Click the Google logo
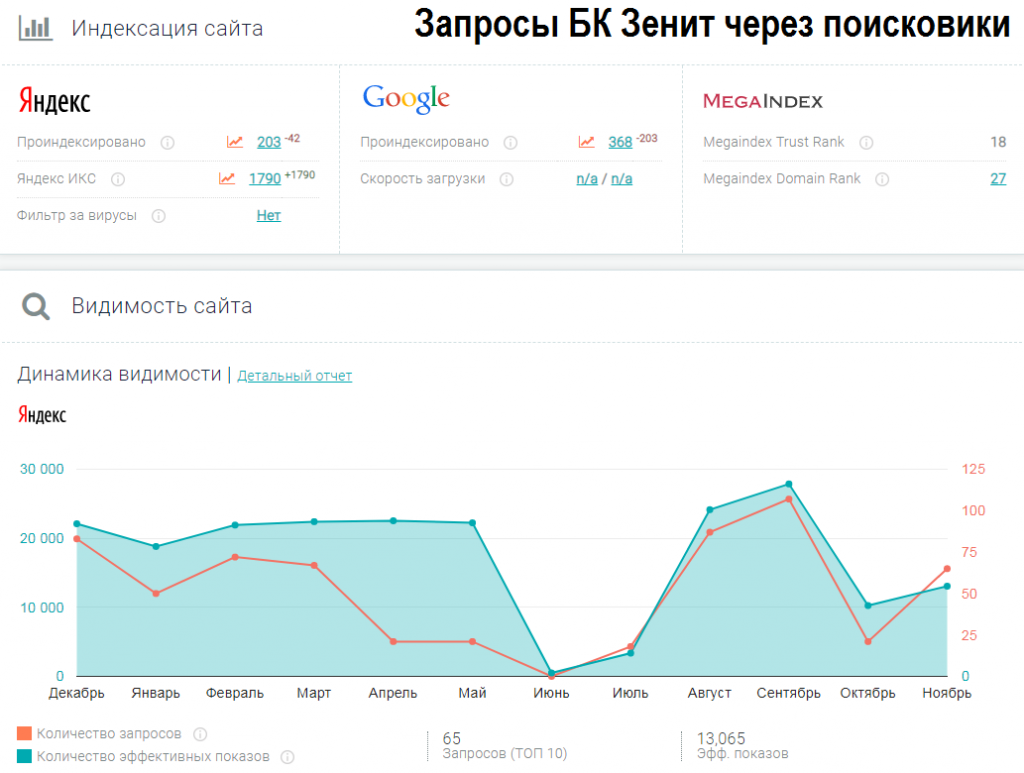The width and height of the screenshot is (1024, 773). (406, 99)
